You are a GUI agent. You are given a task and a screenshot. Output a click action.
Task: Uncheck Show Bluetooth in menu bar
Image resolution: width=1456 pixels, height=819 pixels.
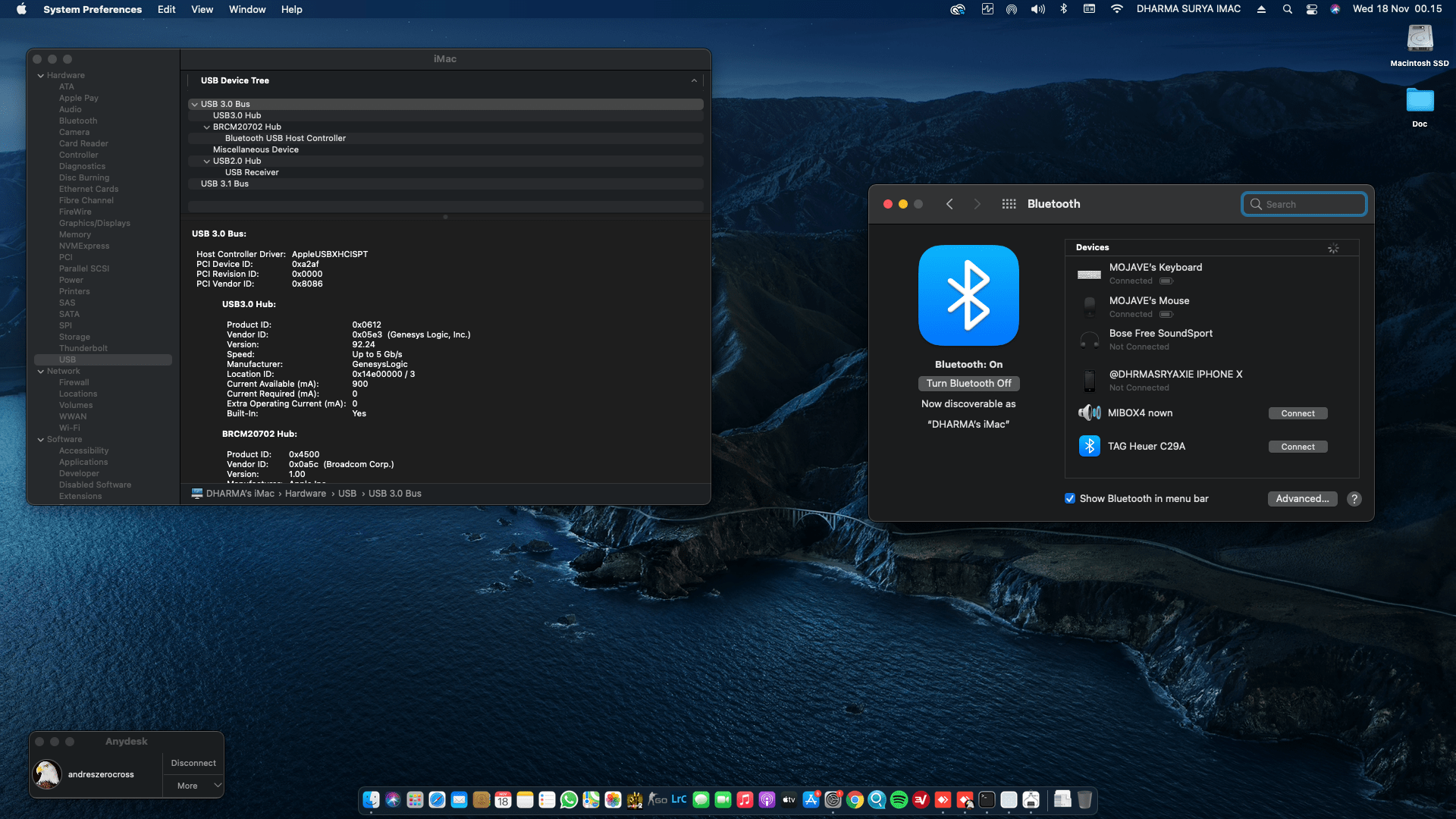(x=1070, y=499)
